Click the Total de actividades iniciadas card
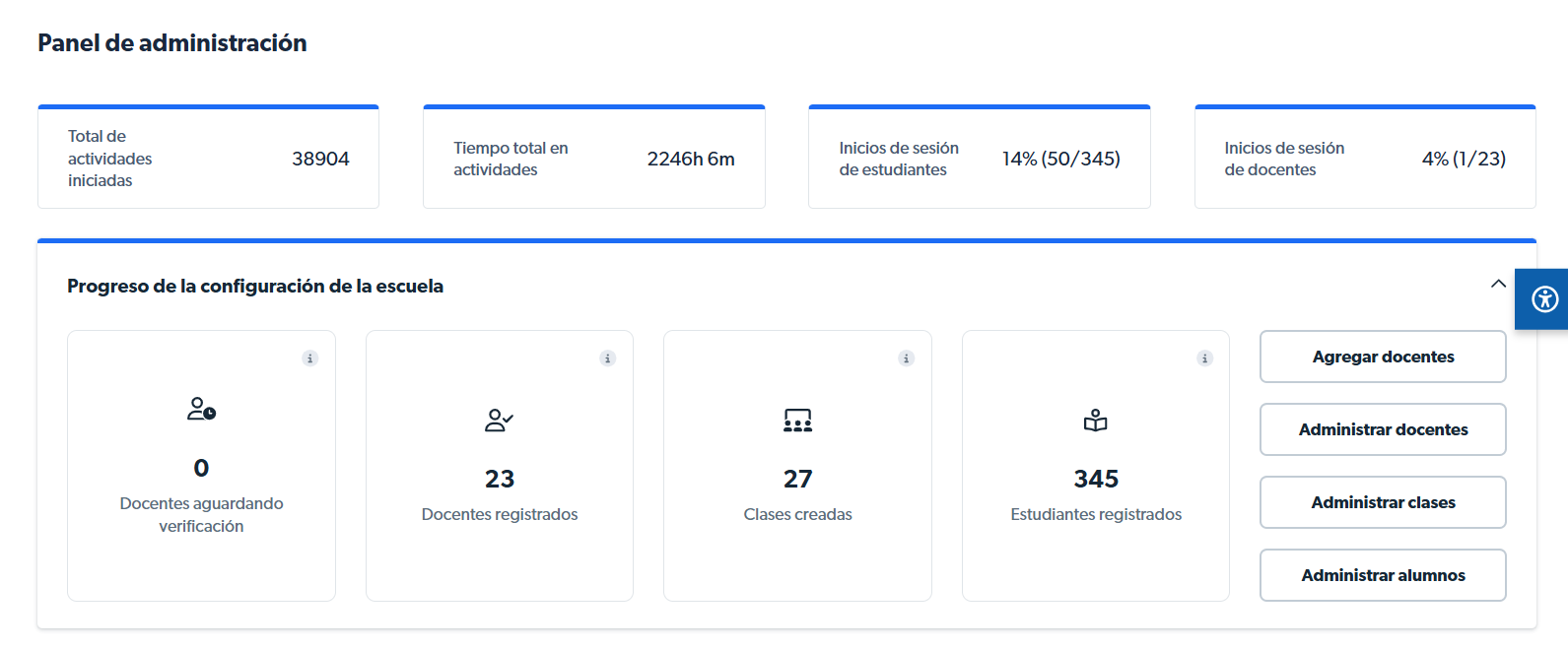Viewport: 1568px width, 650px height. click(x=208, y=159)
